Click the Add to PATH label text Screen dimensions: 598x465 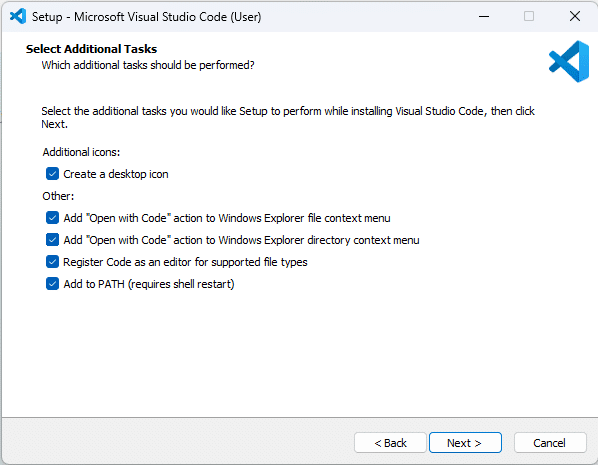click(x=149, y=284)
